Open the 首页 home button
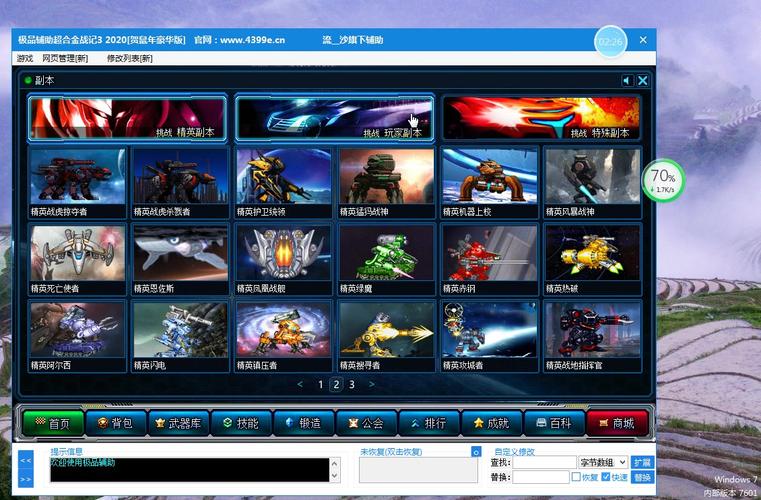Viewport: 761px width, 500px height. click(x=53, y=423)
